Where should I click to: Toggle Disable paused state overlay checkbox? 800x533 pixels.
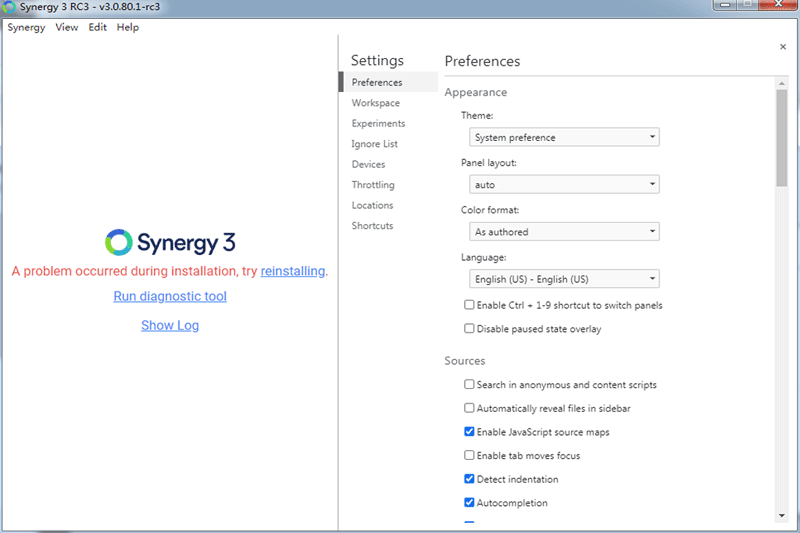point(469,328)
